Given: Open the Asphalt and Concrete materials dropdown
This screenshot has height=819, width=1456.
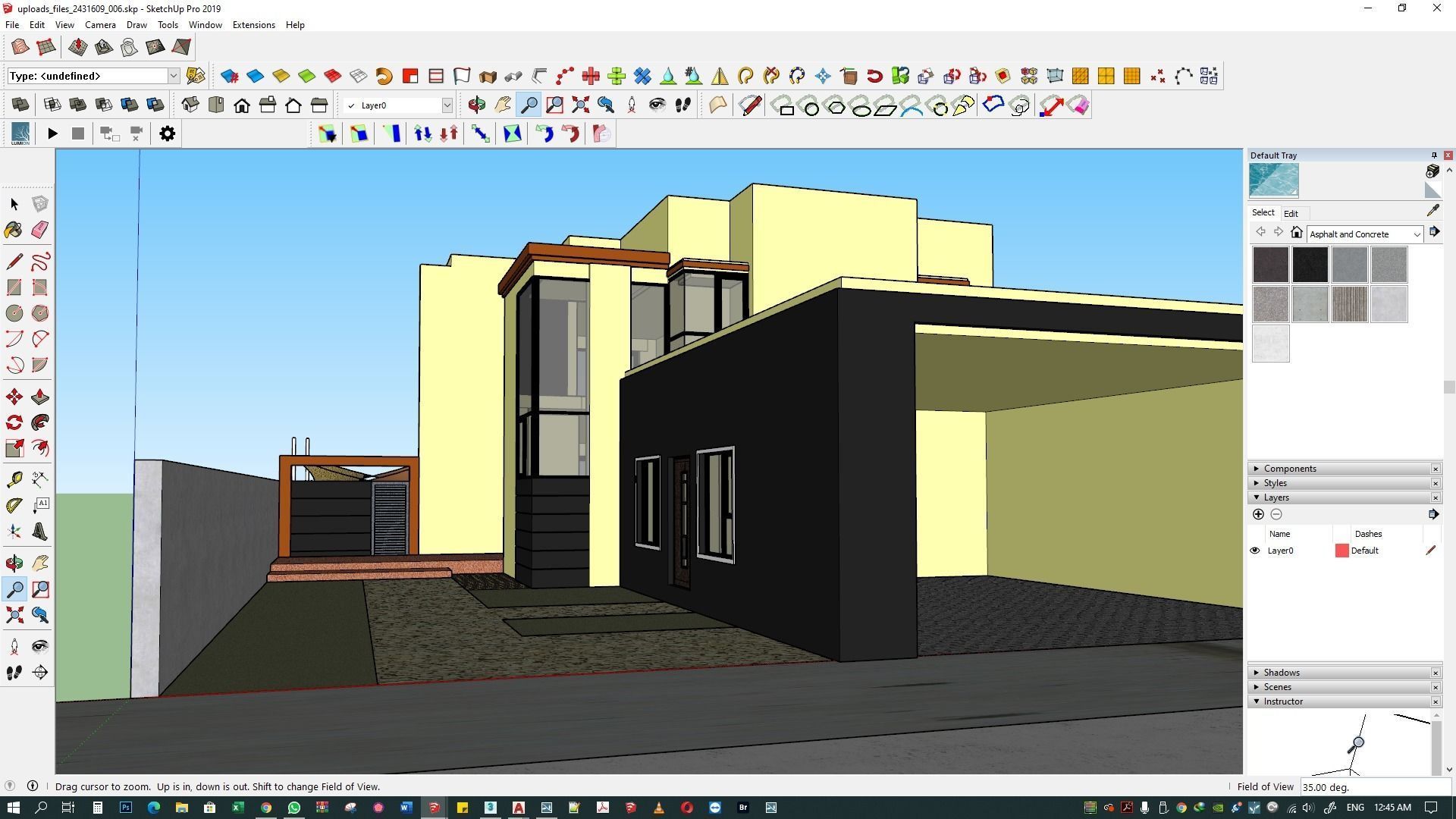Looking at the screenshot, I should (1416, 234).
